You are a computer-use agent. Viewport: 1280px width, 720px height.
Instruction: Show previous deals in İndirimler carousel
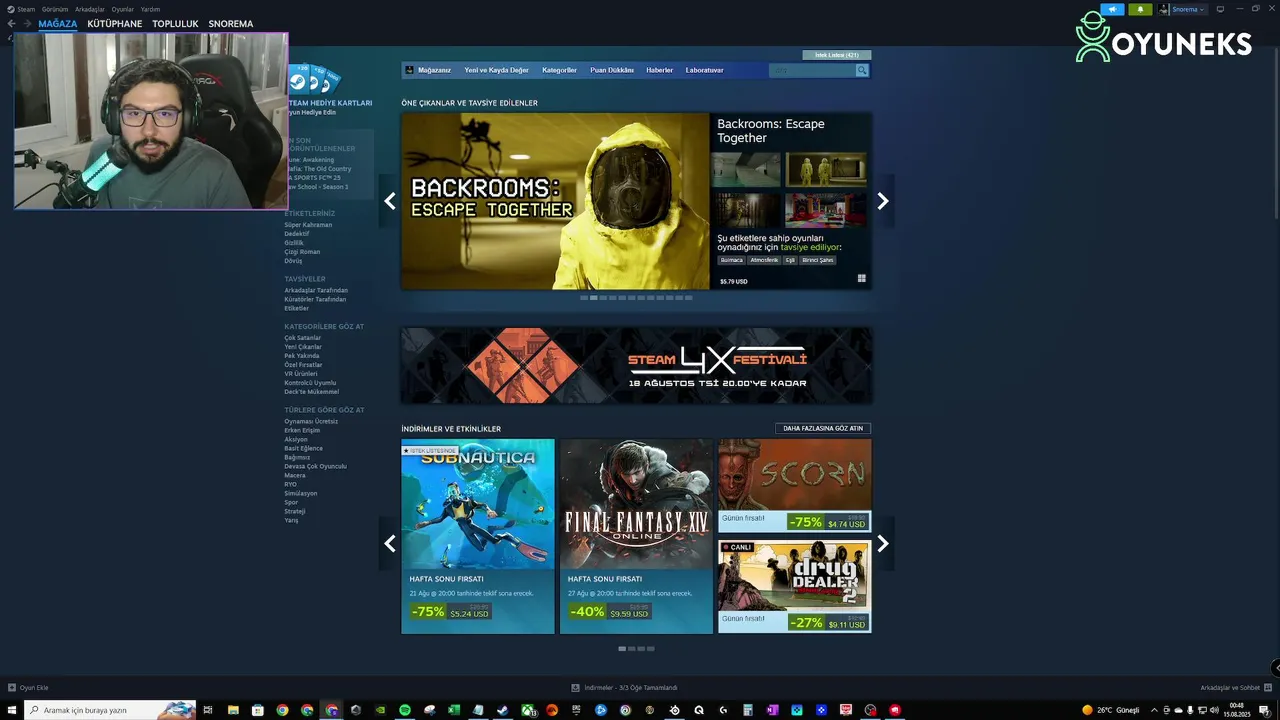(390, 543)
